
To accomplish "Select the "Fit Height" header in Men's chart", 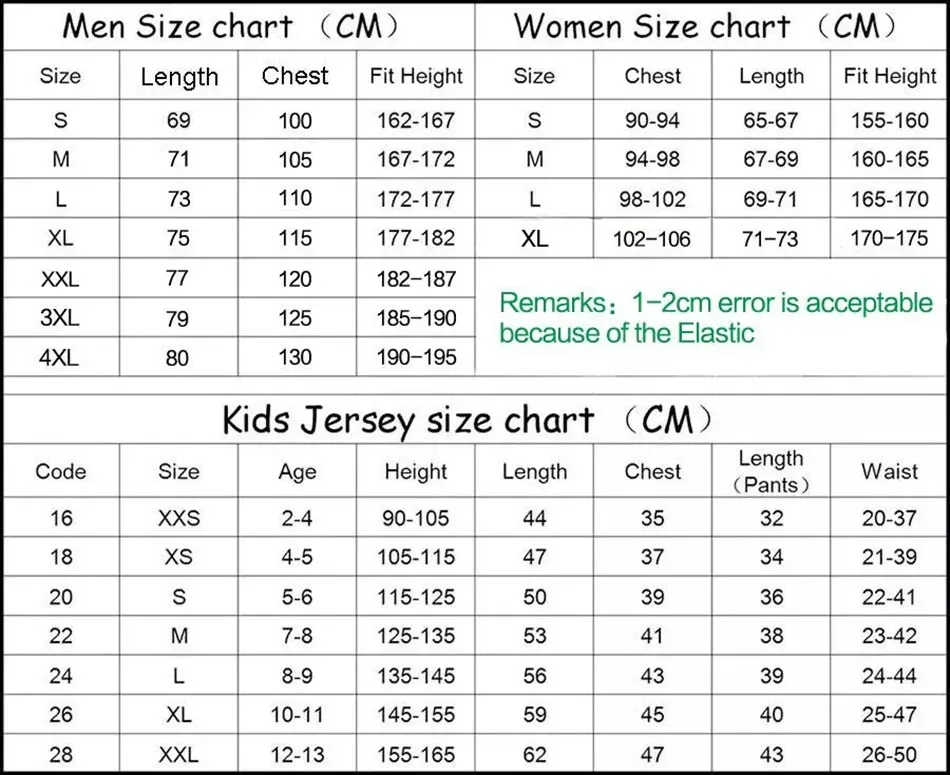I will 416,76.
